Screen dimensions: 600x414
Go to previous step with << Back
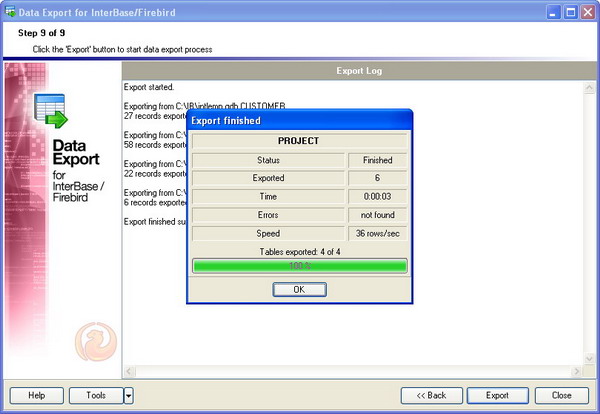(x=432, y=395)
